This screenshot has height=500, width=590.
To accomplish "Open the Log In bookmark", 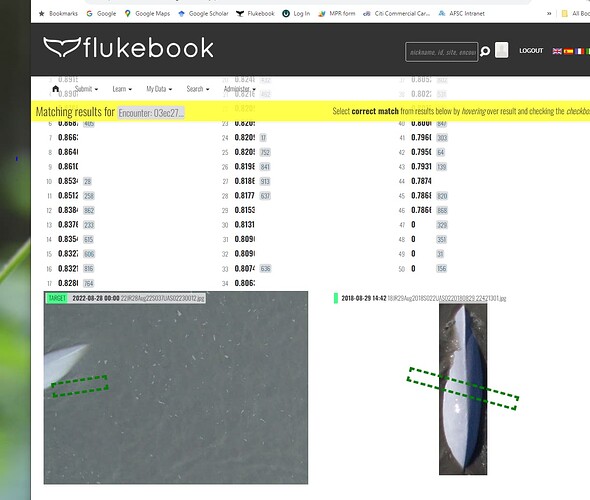I will click(297, 14).
